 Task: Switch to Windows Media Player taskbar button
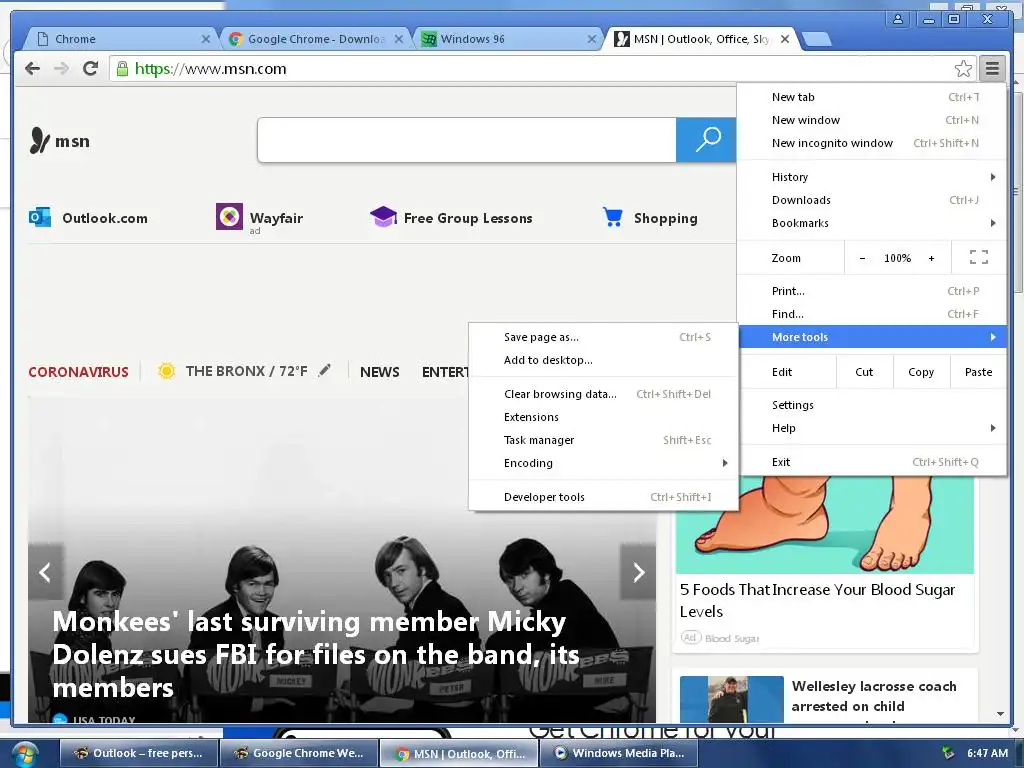point(618,753)
